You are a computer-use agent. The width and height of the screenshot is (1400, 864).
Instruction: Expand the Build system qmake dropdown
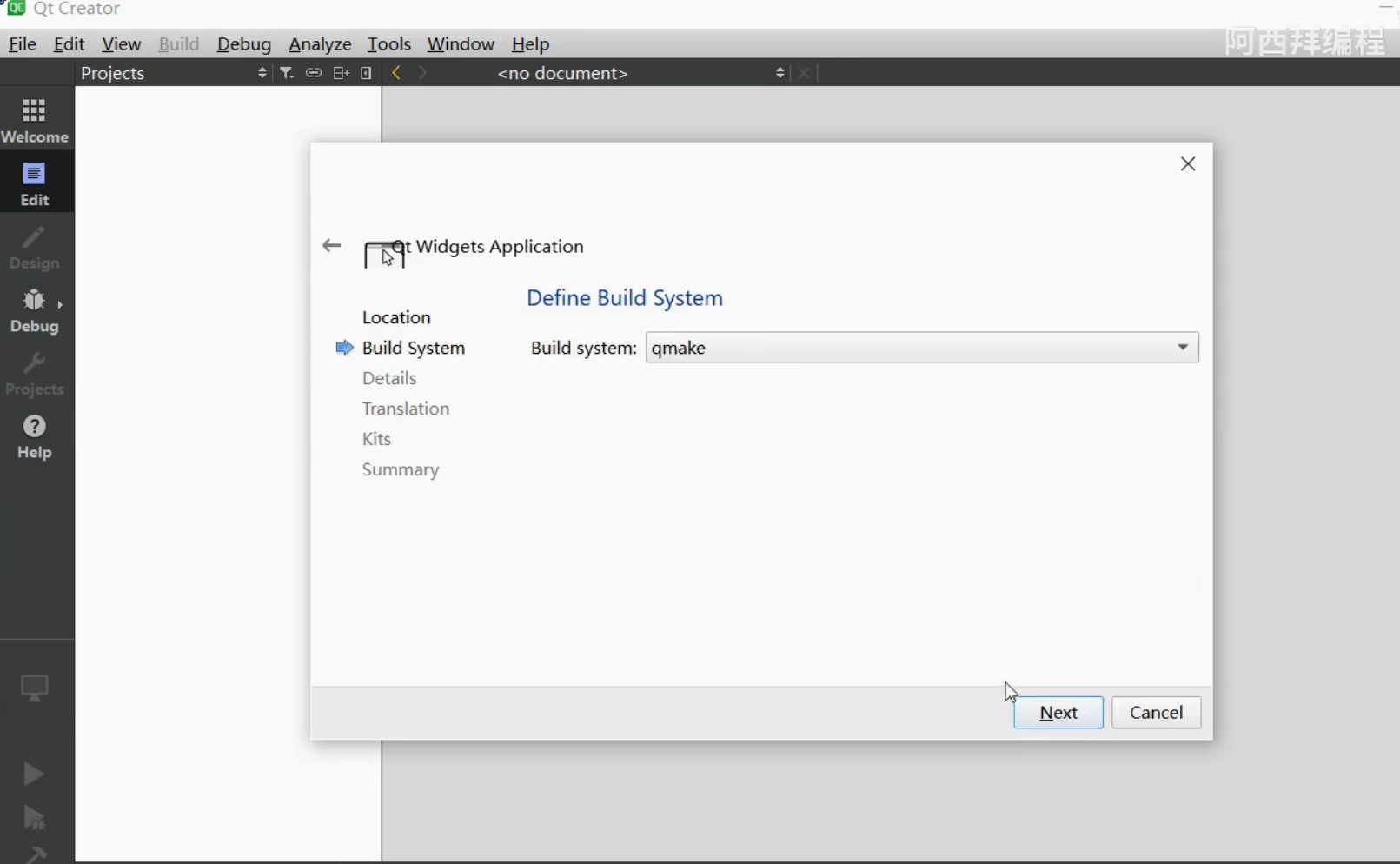[921, 348]
